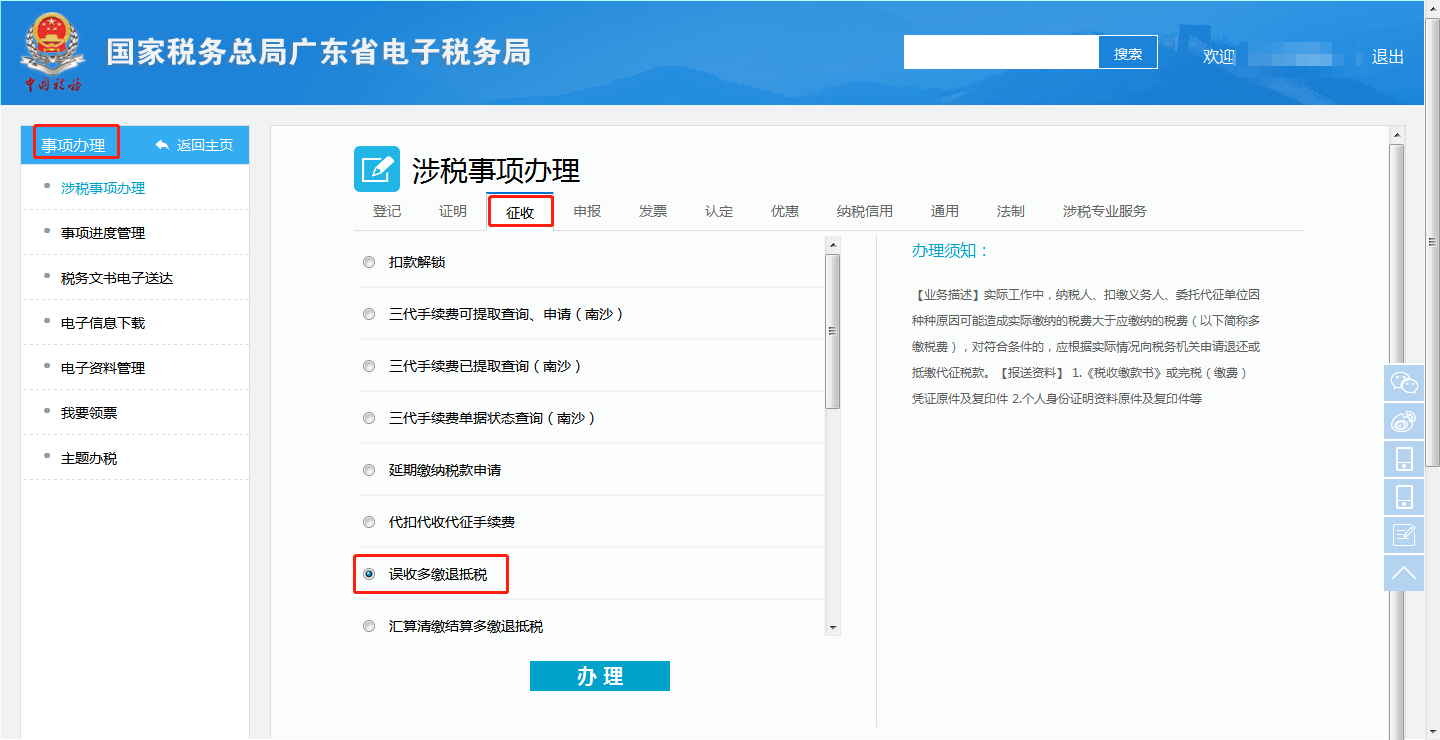Click the item list scroll-up arrow

832,244
